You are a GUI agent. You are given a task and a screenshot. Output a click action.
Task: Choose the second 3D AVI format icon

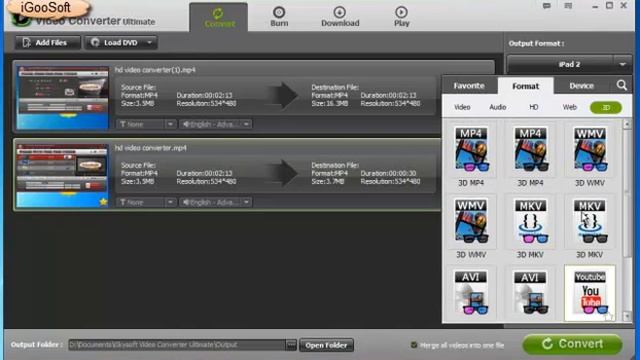pyautogui.click(x=530, y=293)
